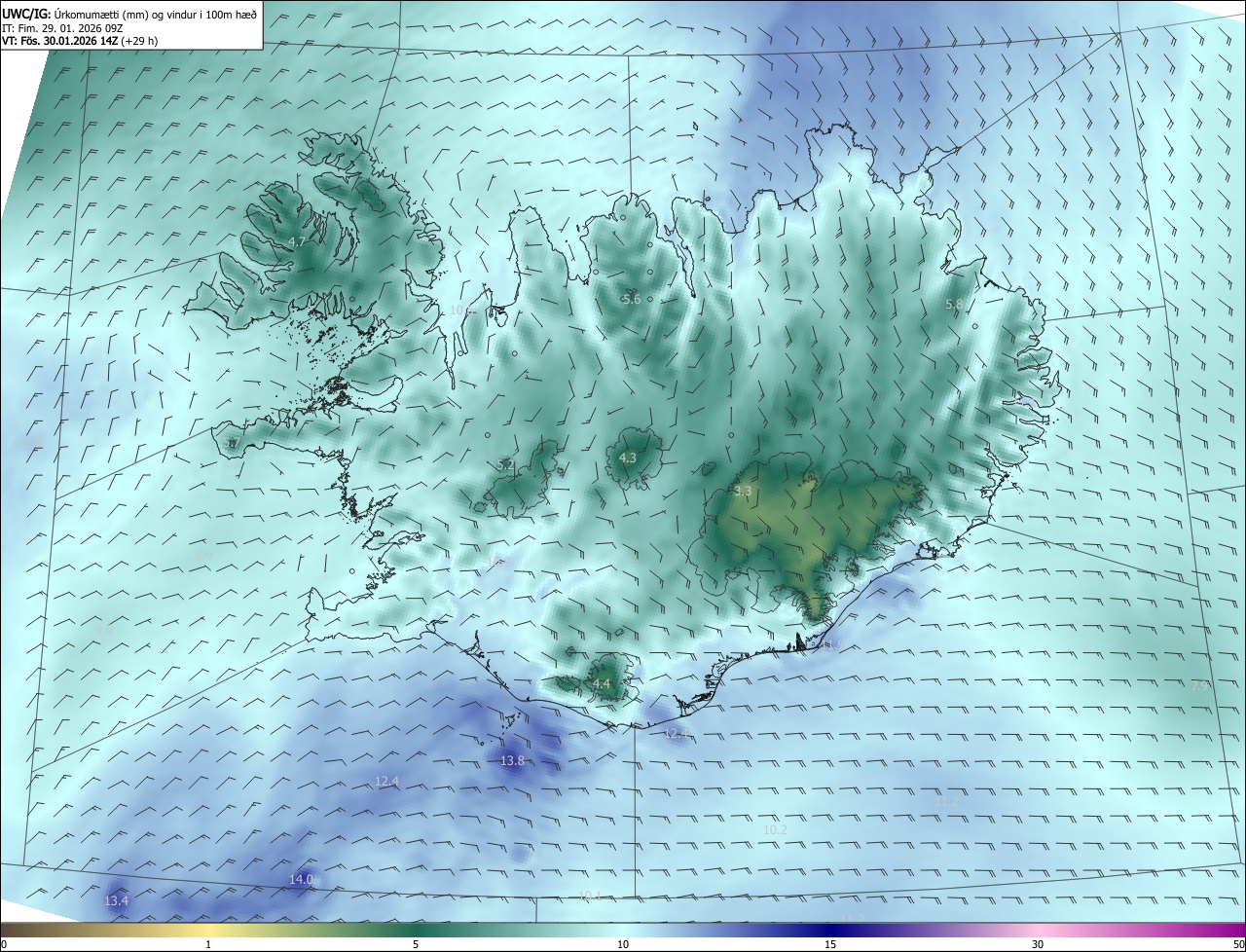Click the 'IT: Fim. 29. 01. 2026 09Z' line
The height and width of the screenshot is (952, 1246).
pyautogui.click(x=62, y=28)
